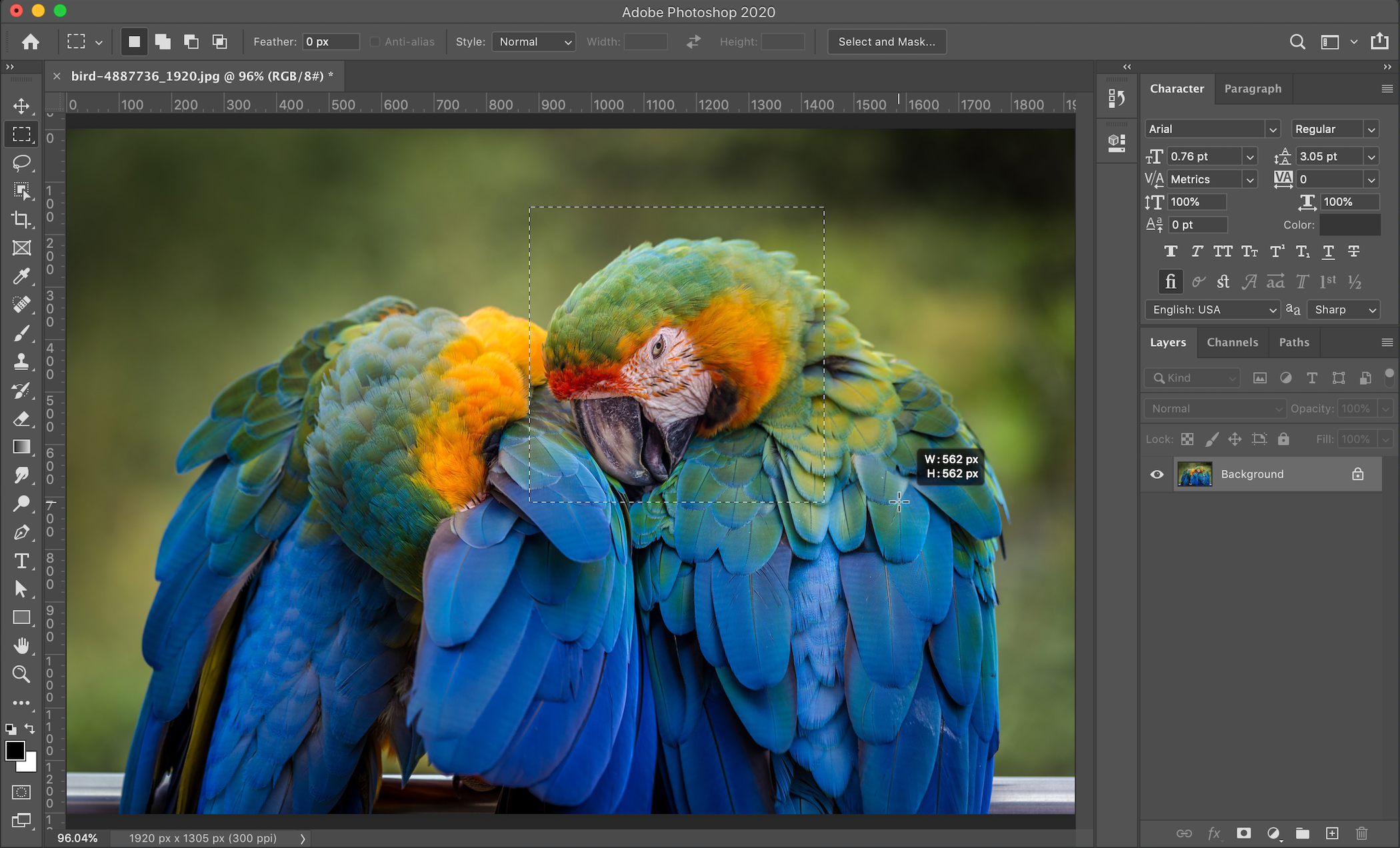Click the text Color swatch
The image size is (1400, 848).
point(1349,225)
